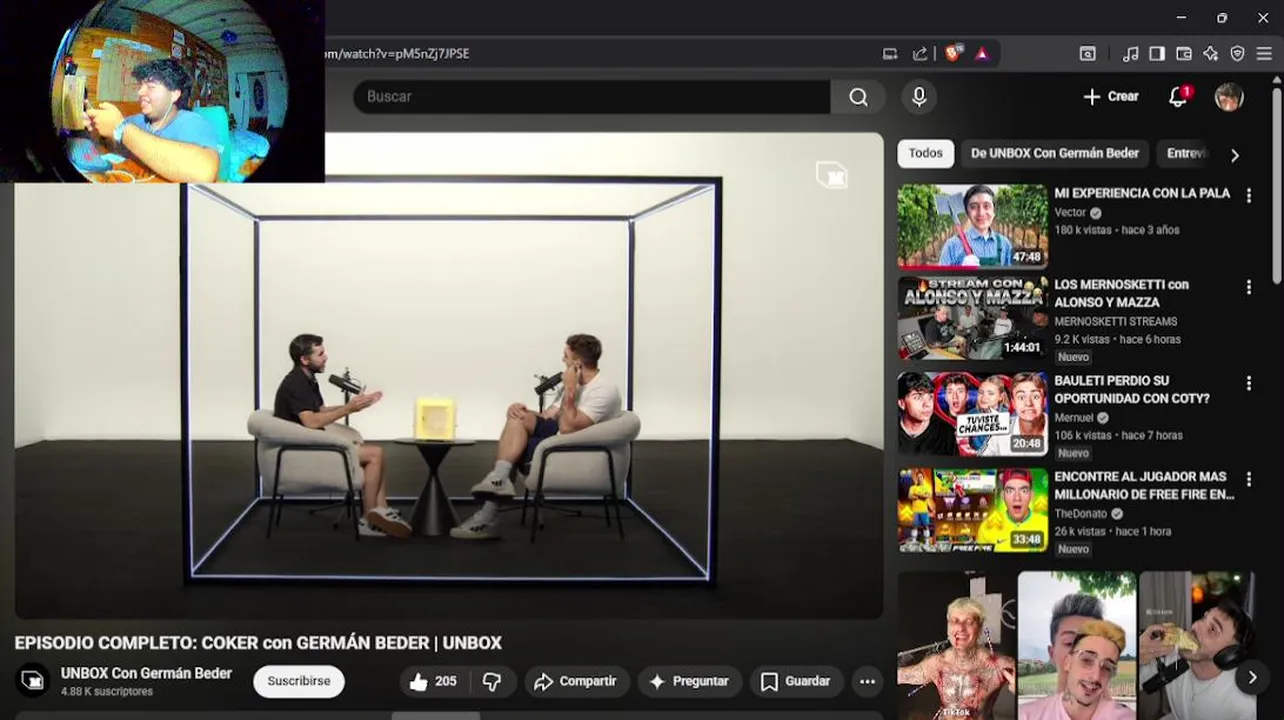Open UNBOX Con Germán Beder channel name
The height and width of the screenshot is (720, 1284).
click(146, 673)
